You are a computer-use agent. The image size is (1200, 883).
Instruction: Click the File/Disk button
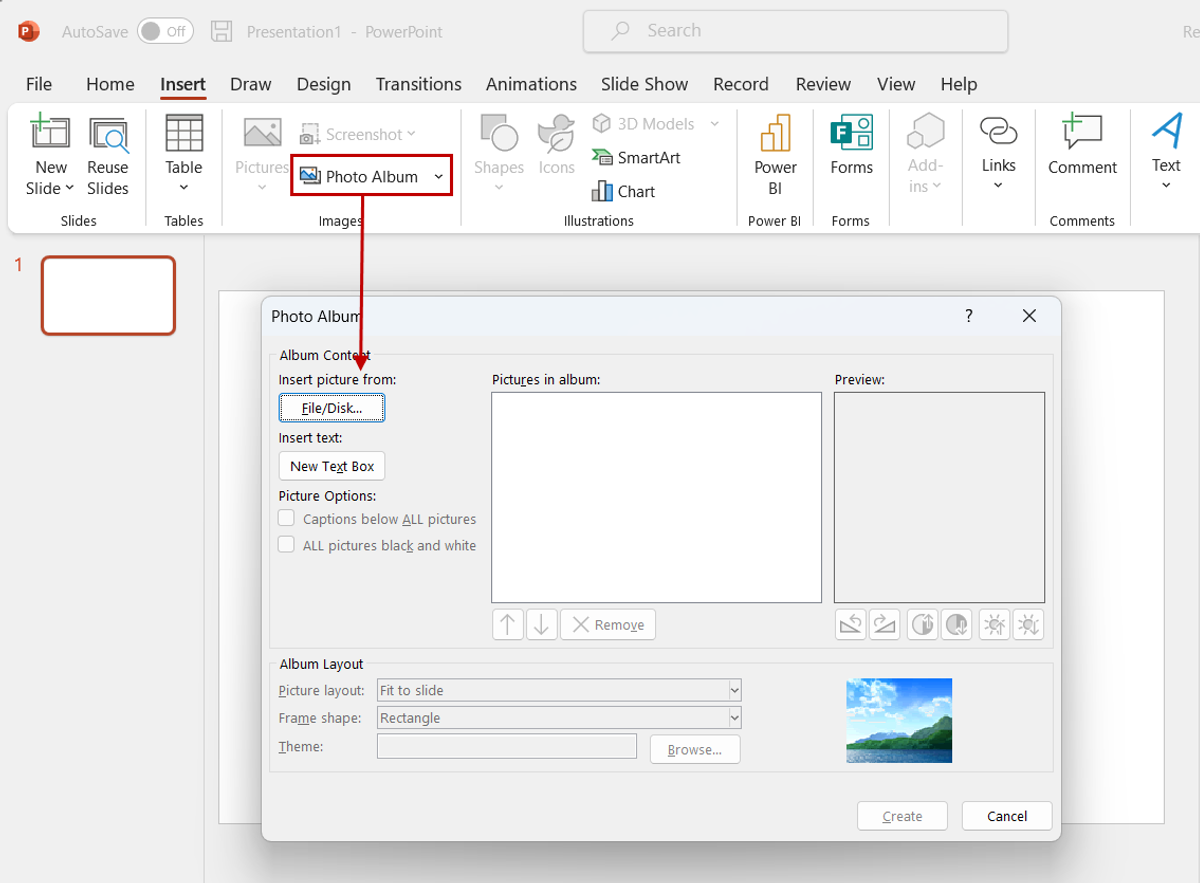click(331, 407)
